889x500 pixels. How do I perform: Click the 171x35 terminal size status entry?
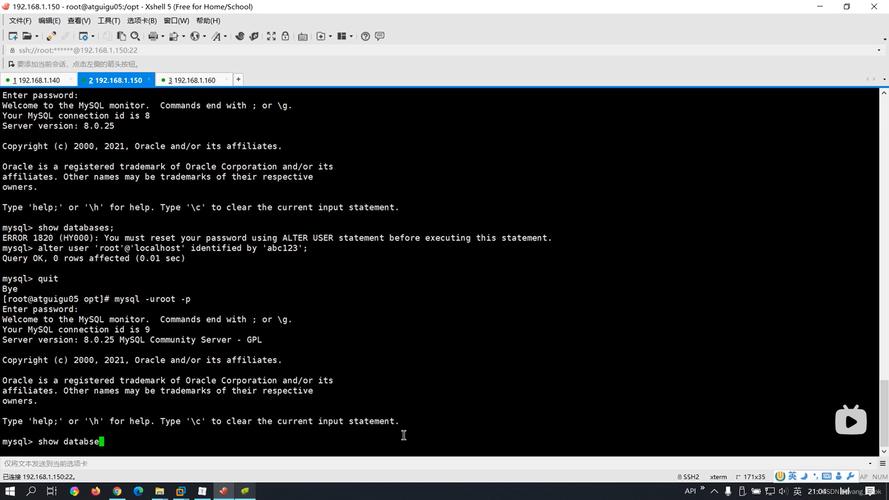(751, 477)
